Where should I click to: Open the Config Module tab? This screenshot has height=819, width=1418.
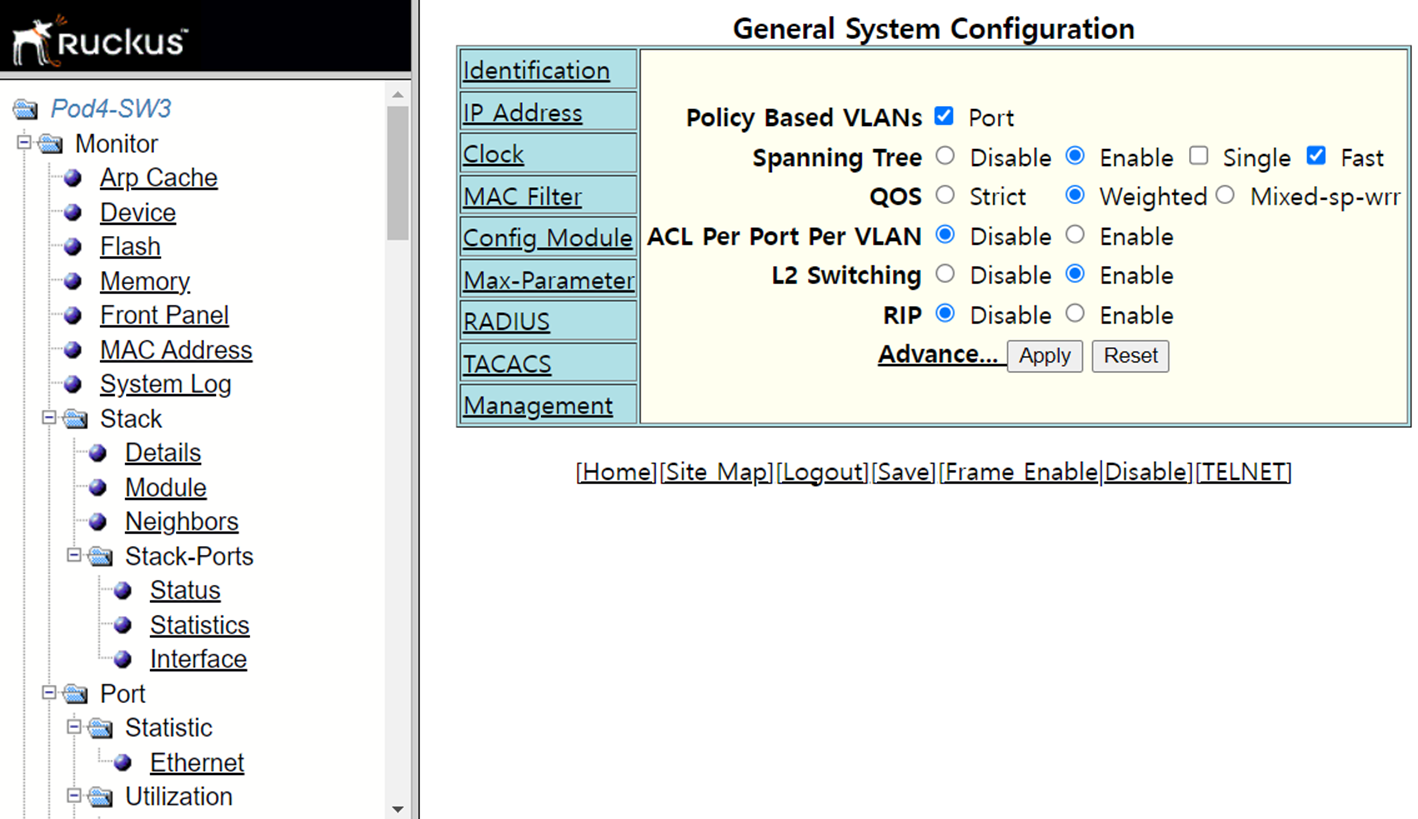(x=547, y=238)
